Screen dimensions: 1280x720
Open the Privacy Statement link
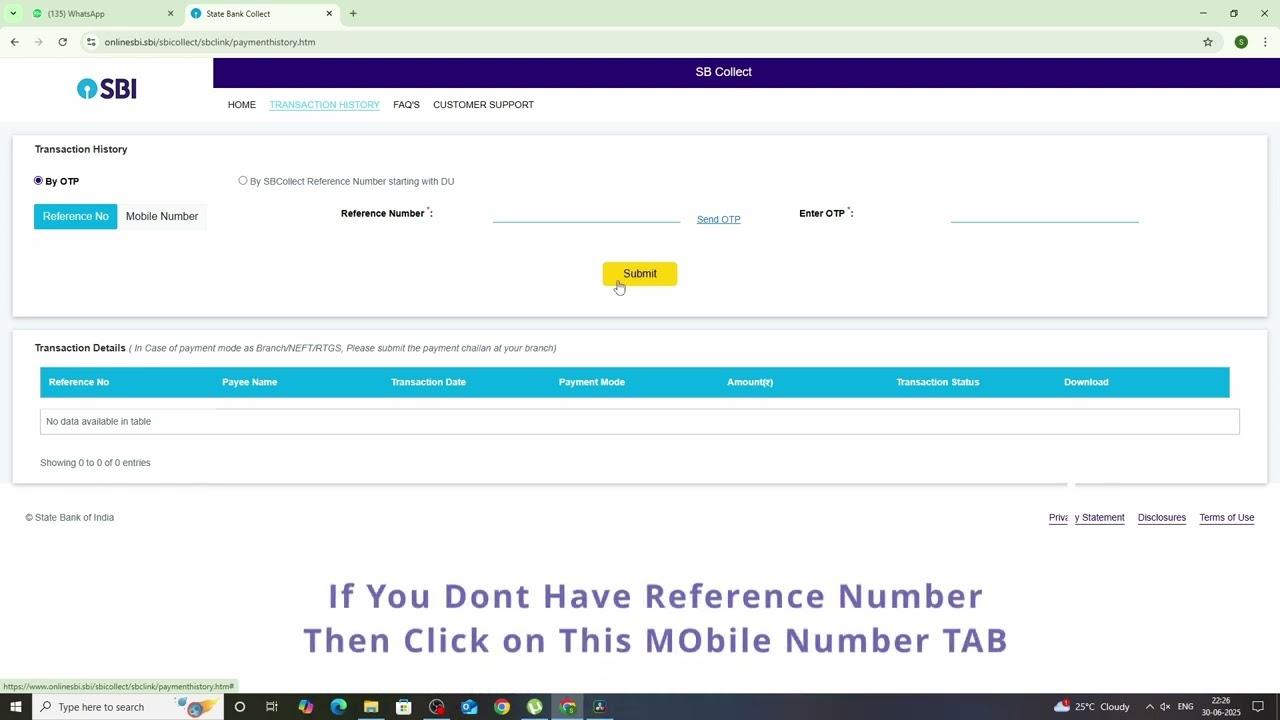coord(1086,518)
